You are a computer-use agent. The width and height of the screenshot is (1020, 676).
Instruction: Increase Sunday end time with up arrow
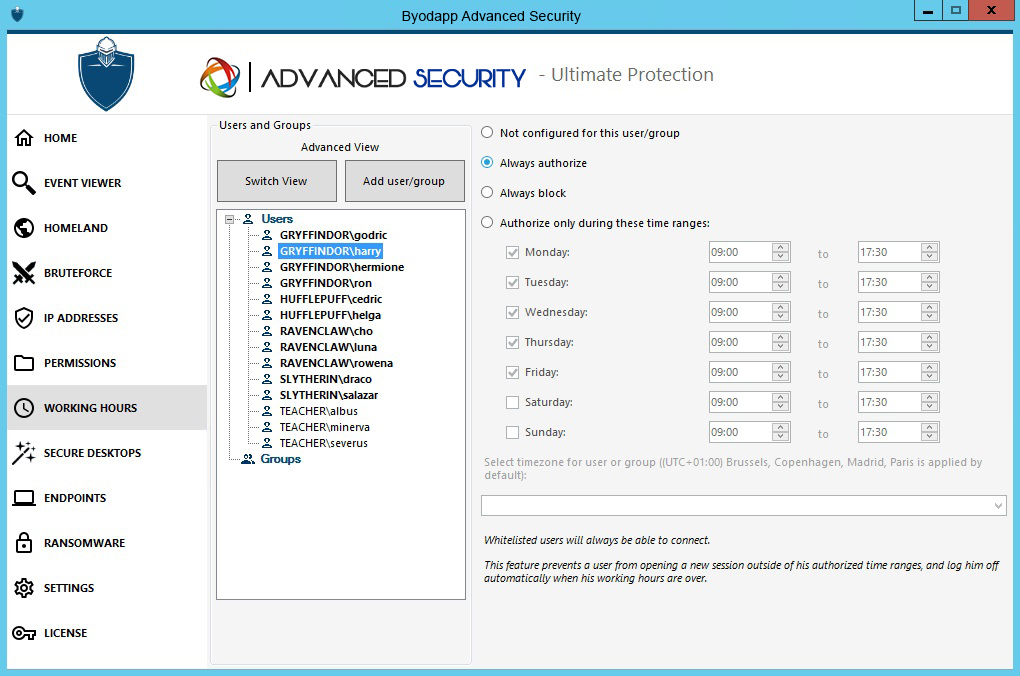pos(930,427)
